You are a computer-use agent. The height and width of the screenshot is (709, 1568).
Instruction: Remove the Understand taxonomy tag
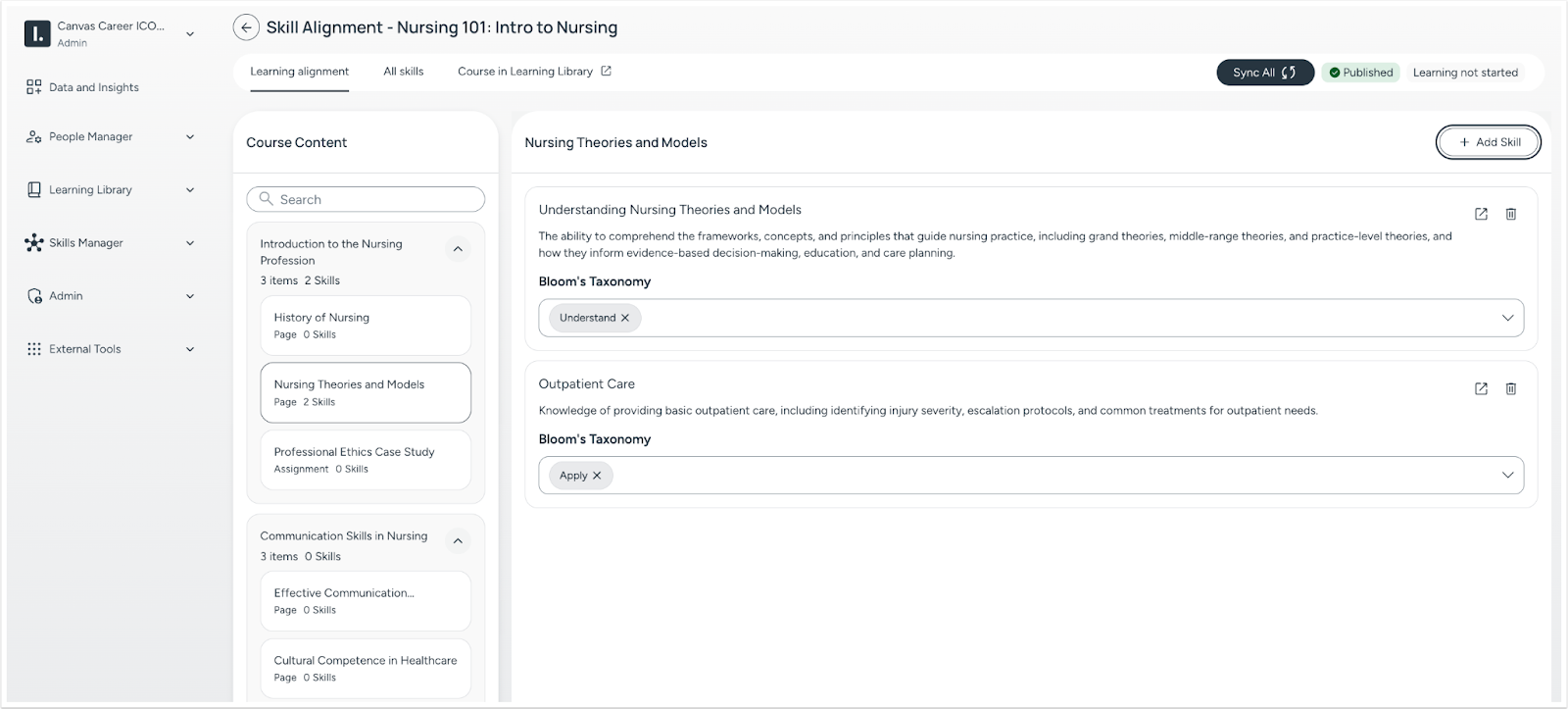625,318
